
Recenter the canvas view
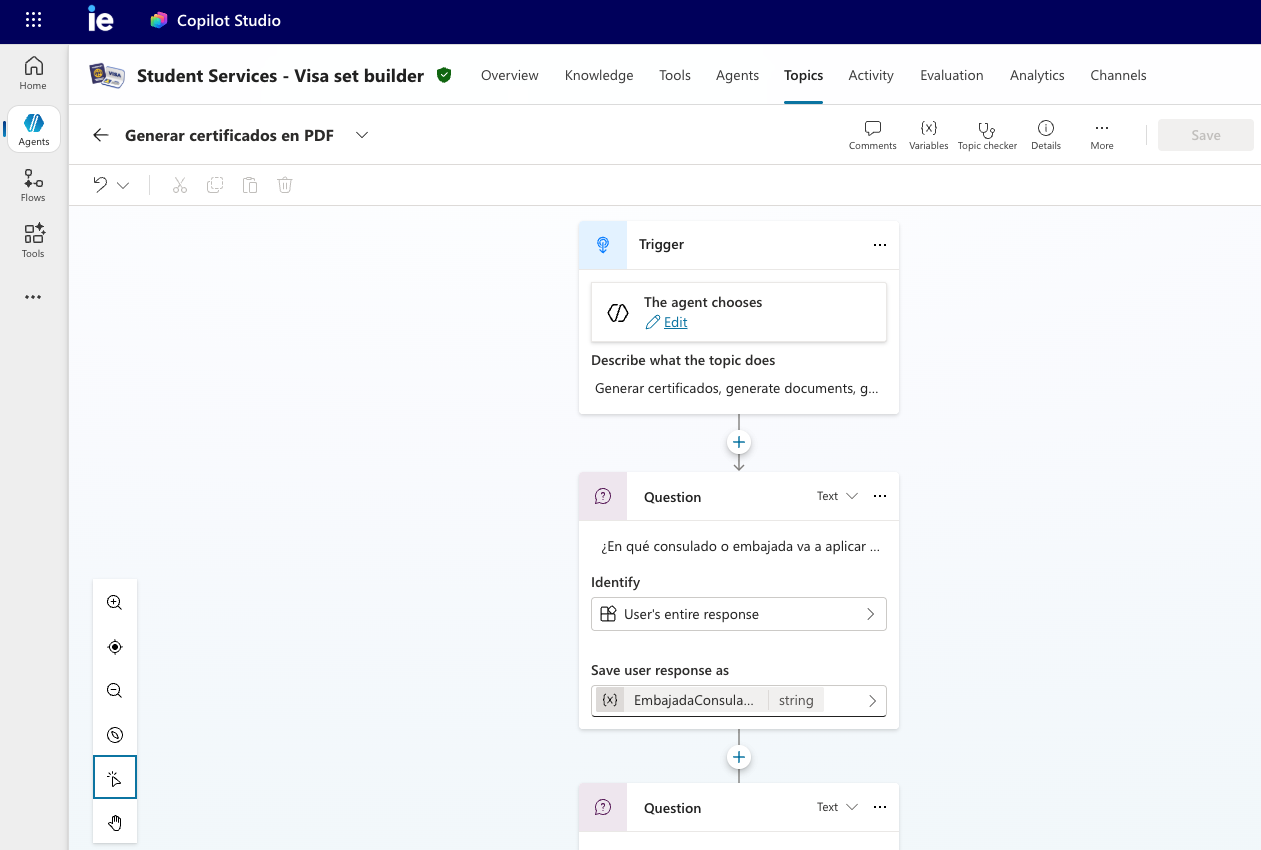115,647
